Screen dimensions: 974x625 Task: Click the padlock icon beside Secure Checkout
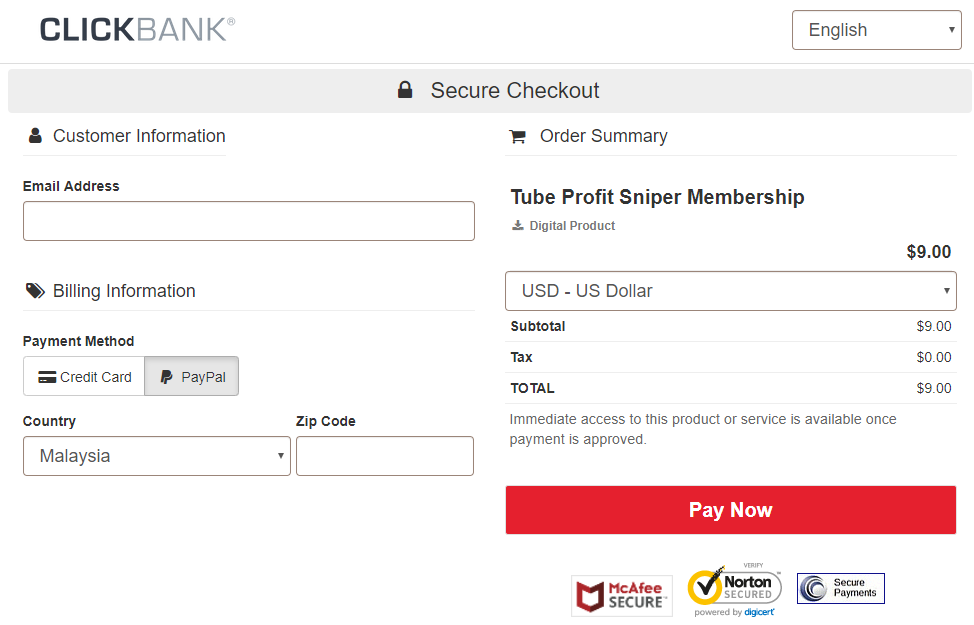[x=405, y=90]
